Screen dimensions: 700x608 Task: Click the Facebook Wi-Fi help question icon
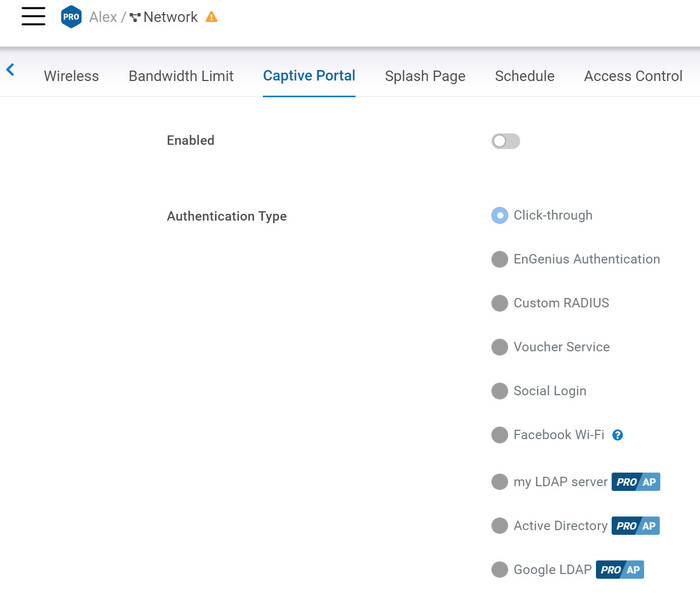pyautogui.click(x=618, y=435)
